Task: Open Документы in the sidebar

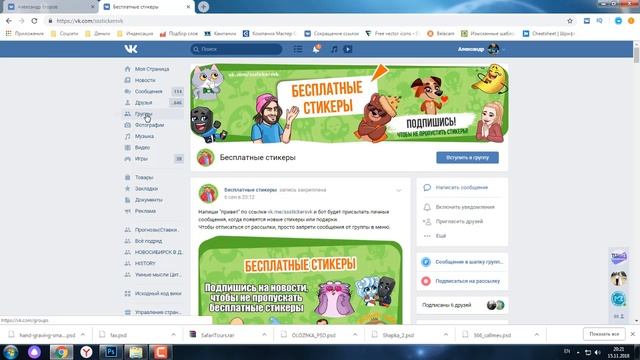Action: tap(149, 200)
